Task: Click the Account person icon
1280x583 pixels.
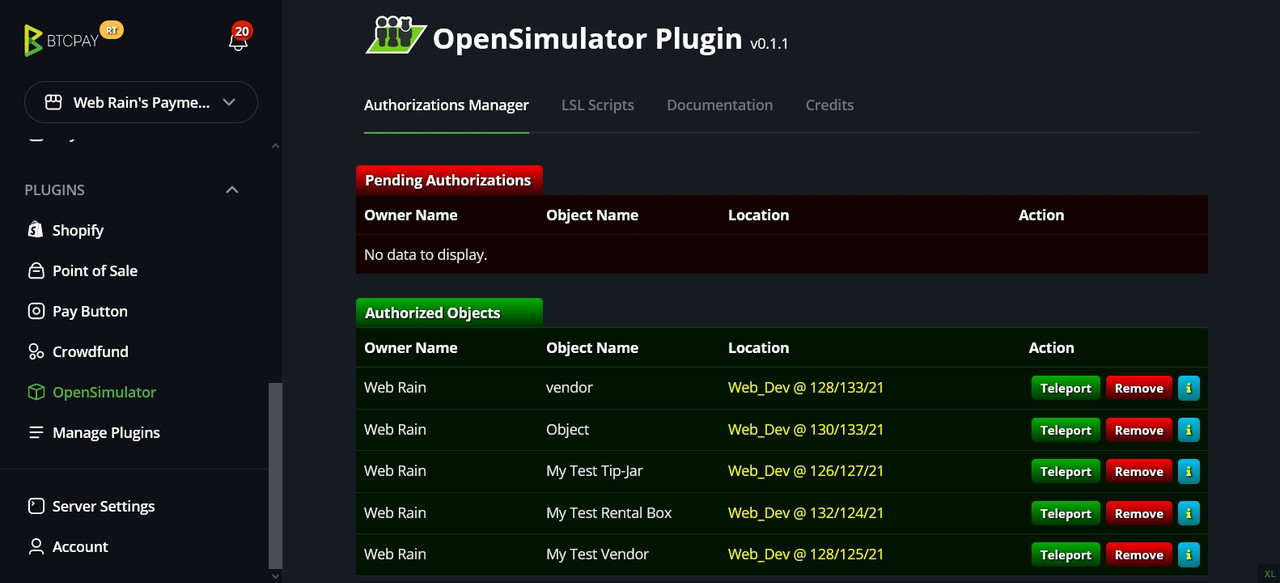Action: point(36,547)
